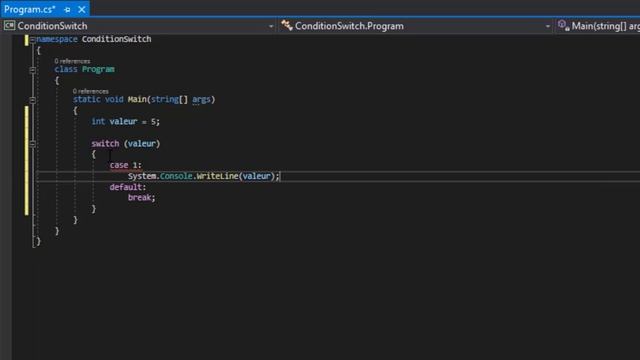Place cursor on 'int valeur = 5;'
640x360 pixels.
[x=125, y=122]
